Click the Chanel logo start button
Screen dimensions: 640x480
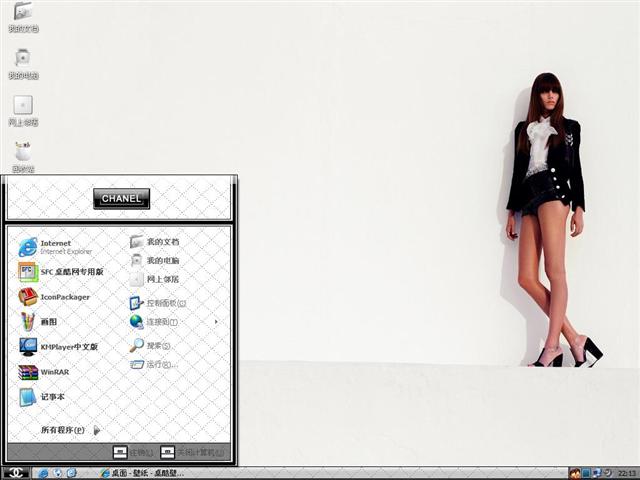pyautogui.click(x=16, y=473)
